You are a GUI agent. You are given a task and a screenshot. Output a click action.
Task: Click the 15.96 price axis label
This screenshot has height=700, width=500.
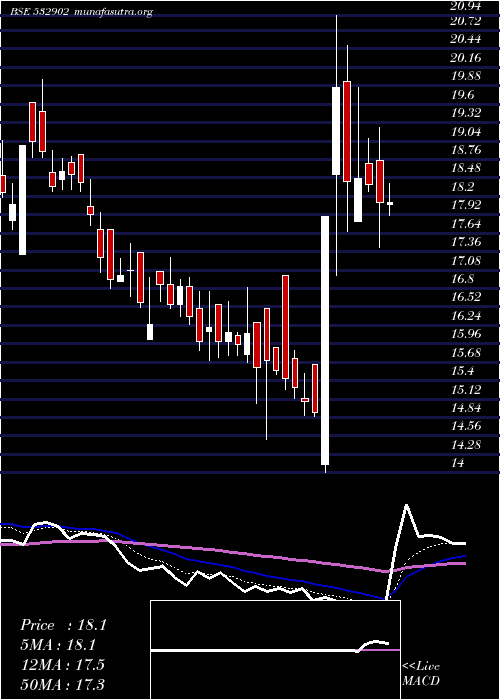(x=466, y=334)
